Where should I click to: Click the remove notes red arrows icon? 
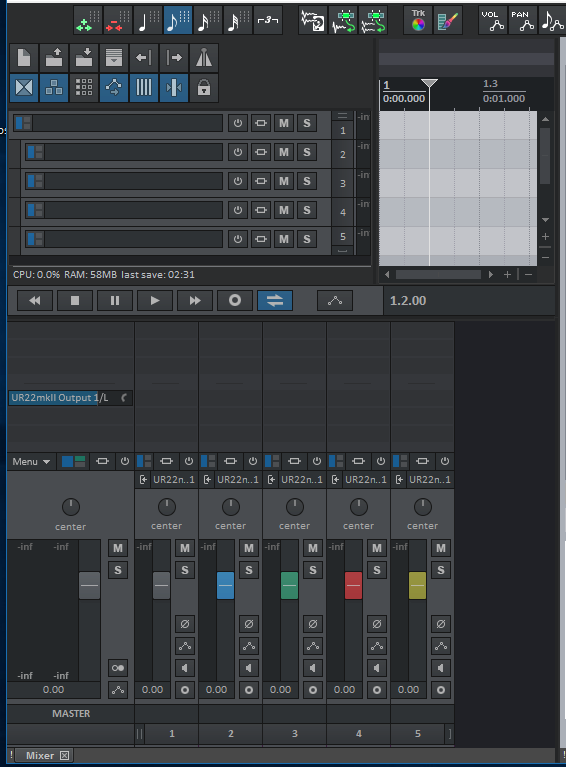coord(117,21)
